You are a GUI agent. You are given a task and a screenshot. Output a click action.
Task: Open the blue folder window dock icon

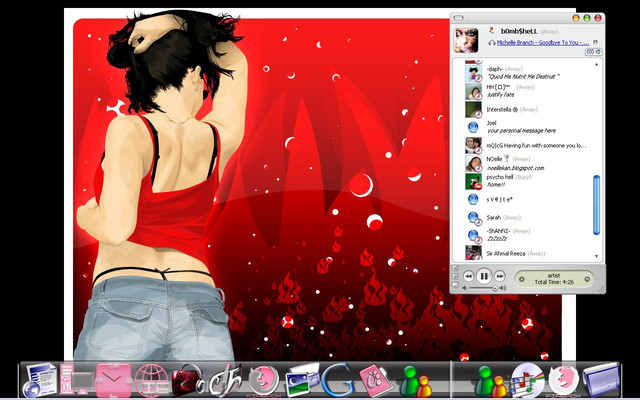[x=601, y=380]
